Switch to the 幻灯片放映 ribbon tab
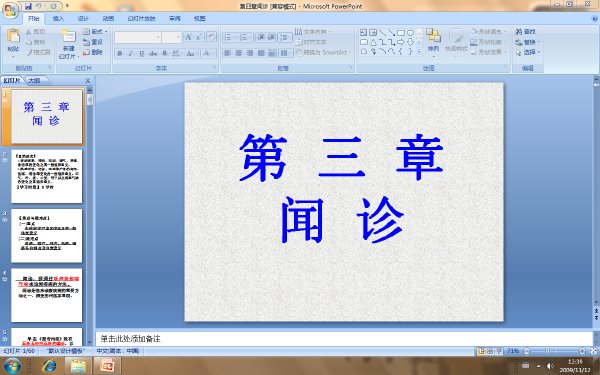600x375 pixels. (x=141, y=18)
